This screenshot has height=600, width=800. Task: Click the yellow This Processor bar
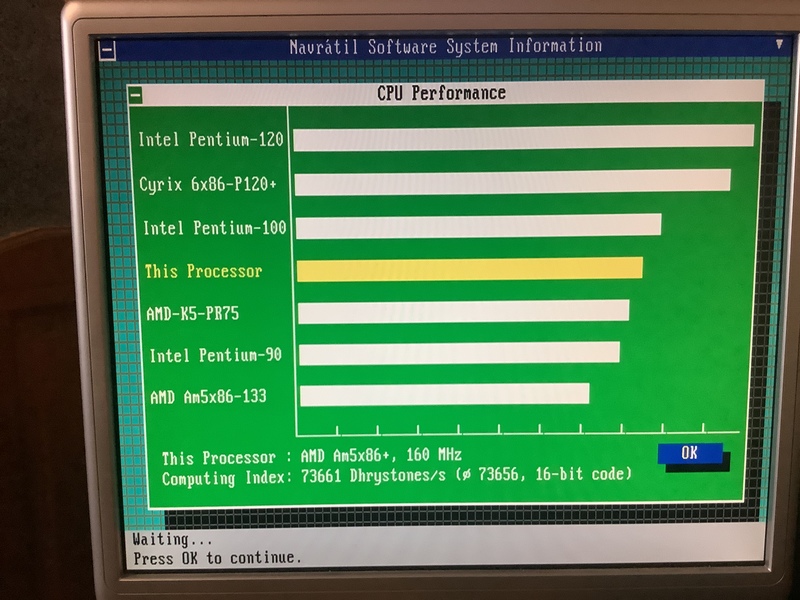470,269
